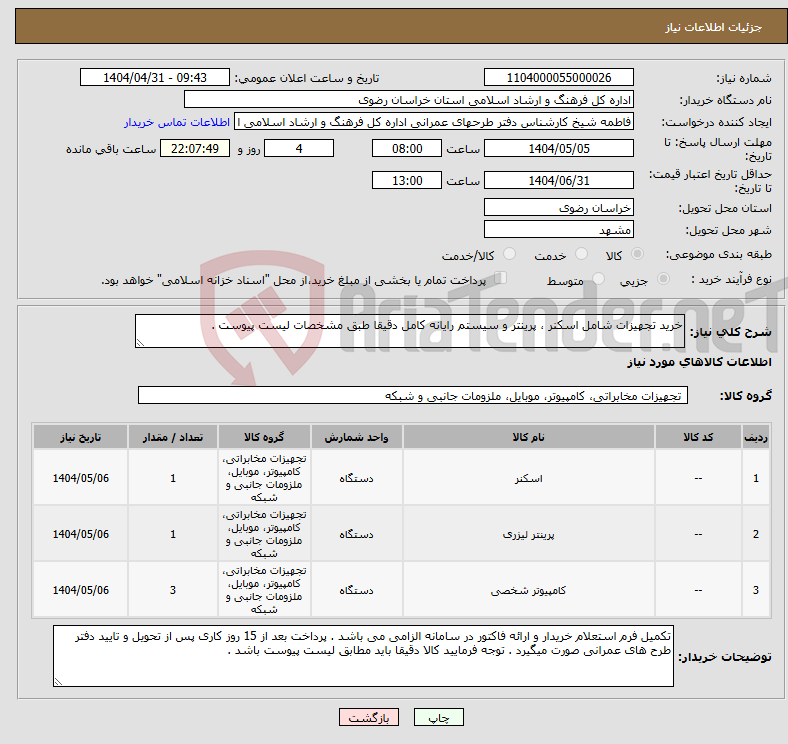
Task: Click the اطلاعات کالاهای مورد نیاز heading
Action: pos(699,362)
